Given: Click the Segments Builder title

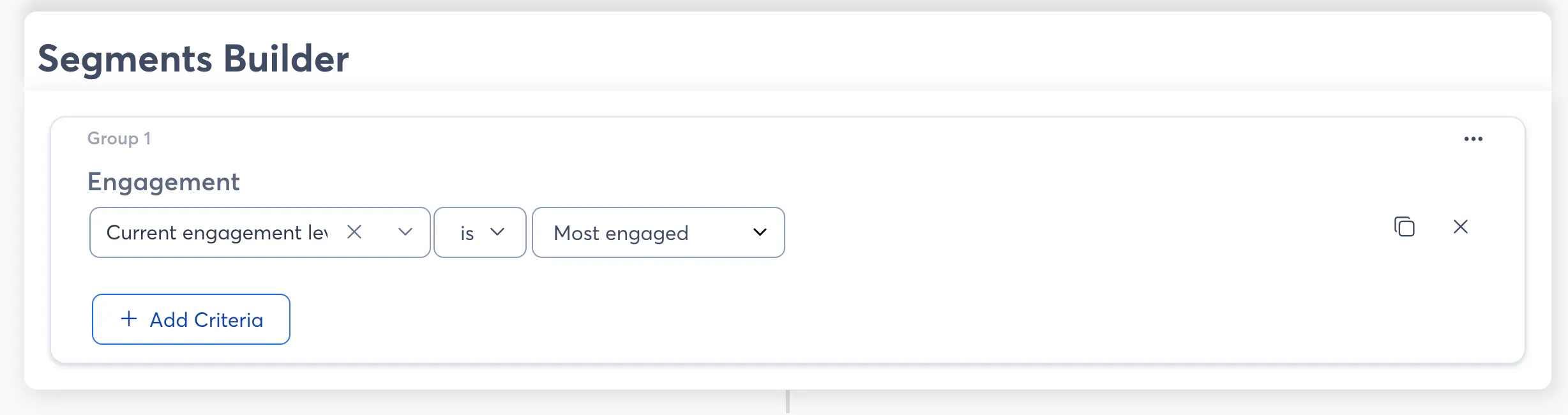Looking at the screenshot, I should [193, 59].
